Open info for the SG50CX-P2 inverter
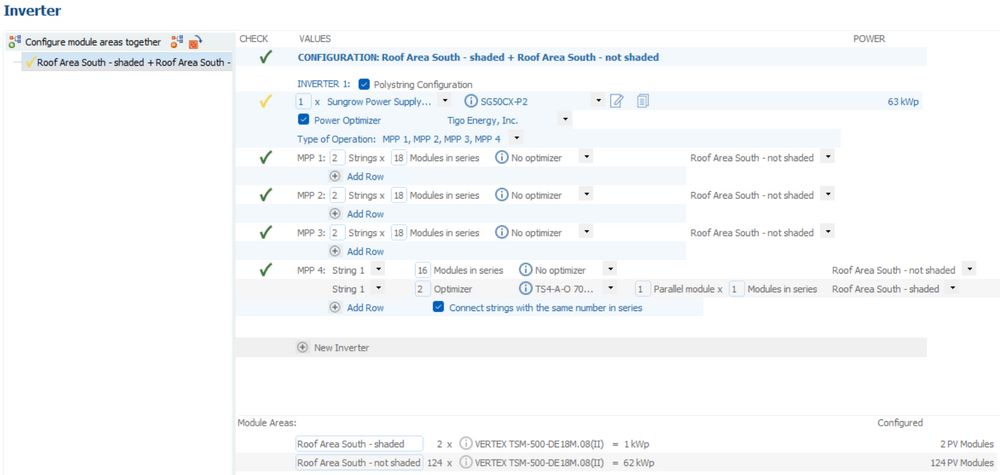The height and width of the screenshot is (475, 1000). tap(471, 101)
